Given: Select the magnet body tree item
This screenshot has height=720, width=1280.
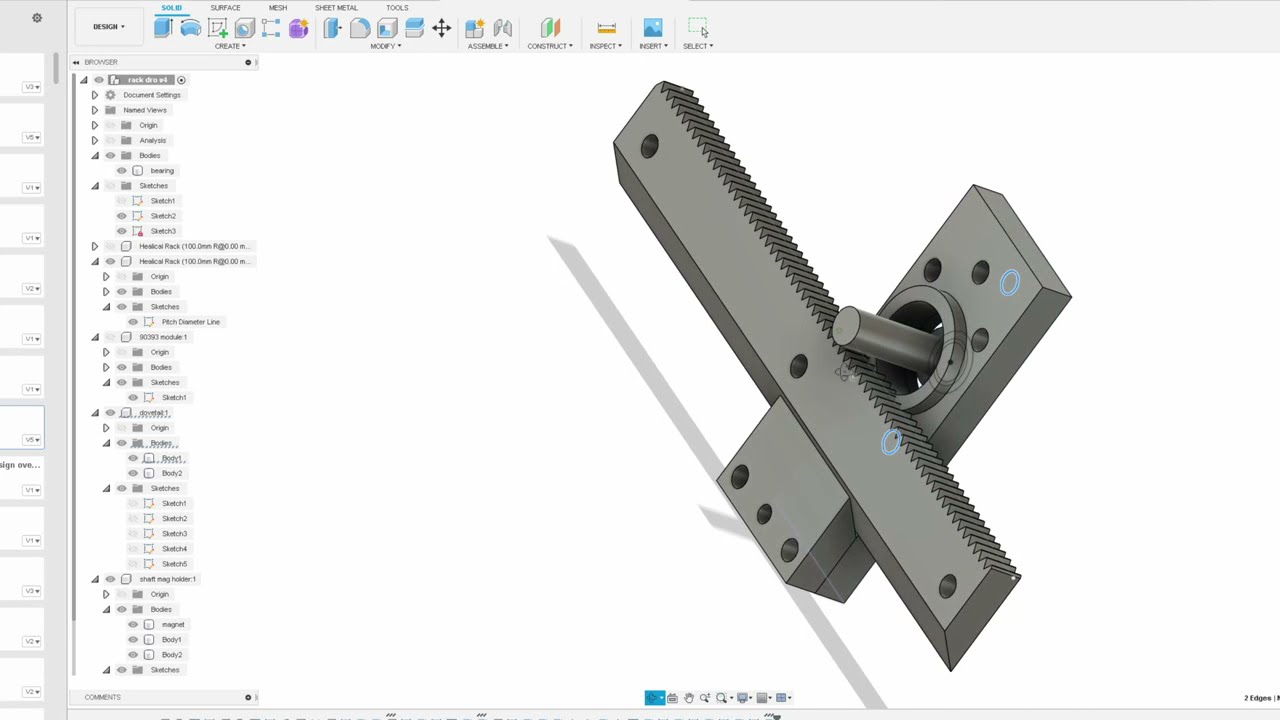Looking at the screenshot, I should (x=173, y=625).
